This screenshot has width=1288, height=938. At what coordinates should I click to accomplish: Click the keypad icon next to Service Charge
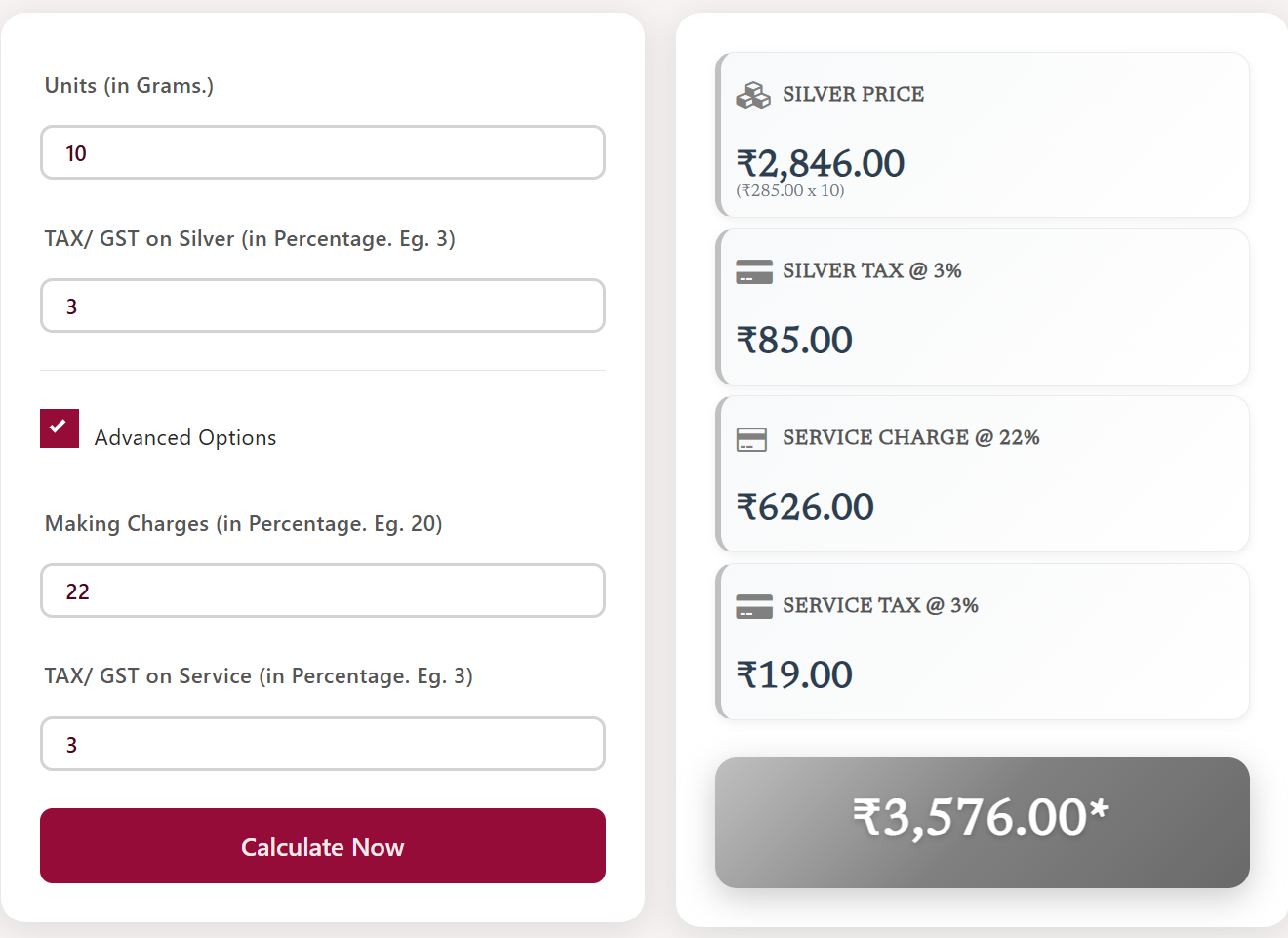tap(751, 438)
